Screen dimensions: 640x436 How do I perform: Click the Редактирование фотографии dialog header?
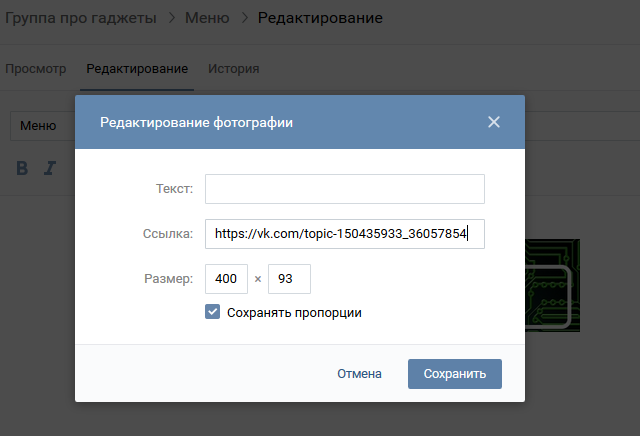click(197, 122)
